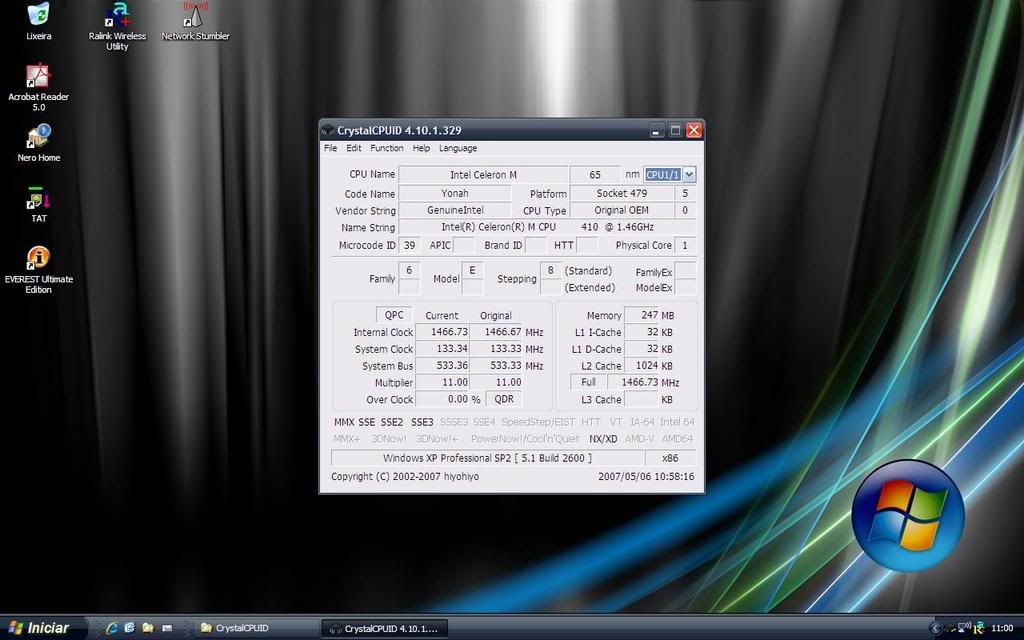The width and height of the screenshot is (1024, 640).
Task: Click the QDR button
Action: [502, 399]
